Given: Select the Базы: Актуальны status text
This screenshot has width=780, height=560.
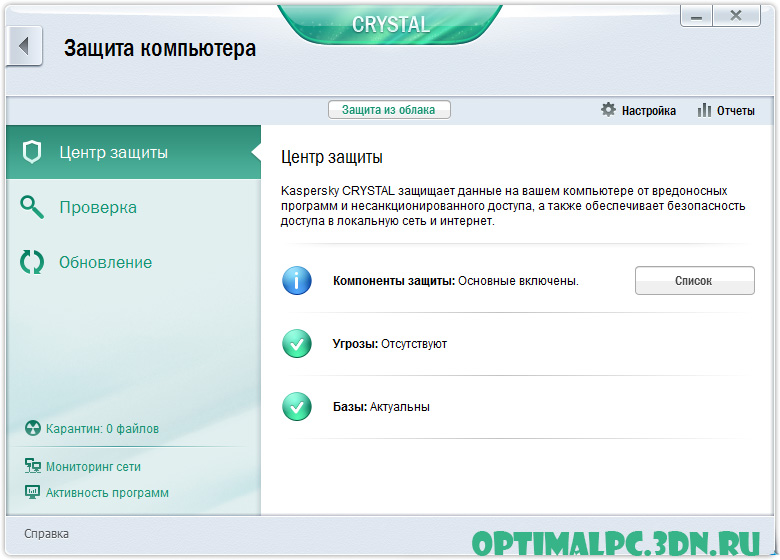Looking at the screenshot, I should (381, 407).
